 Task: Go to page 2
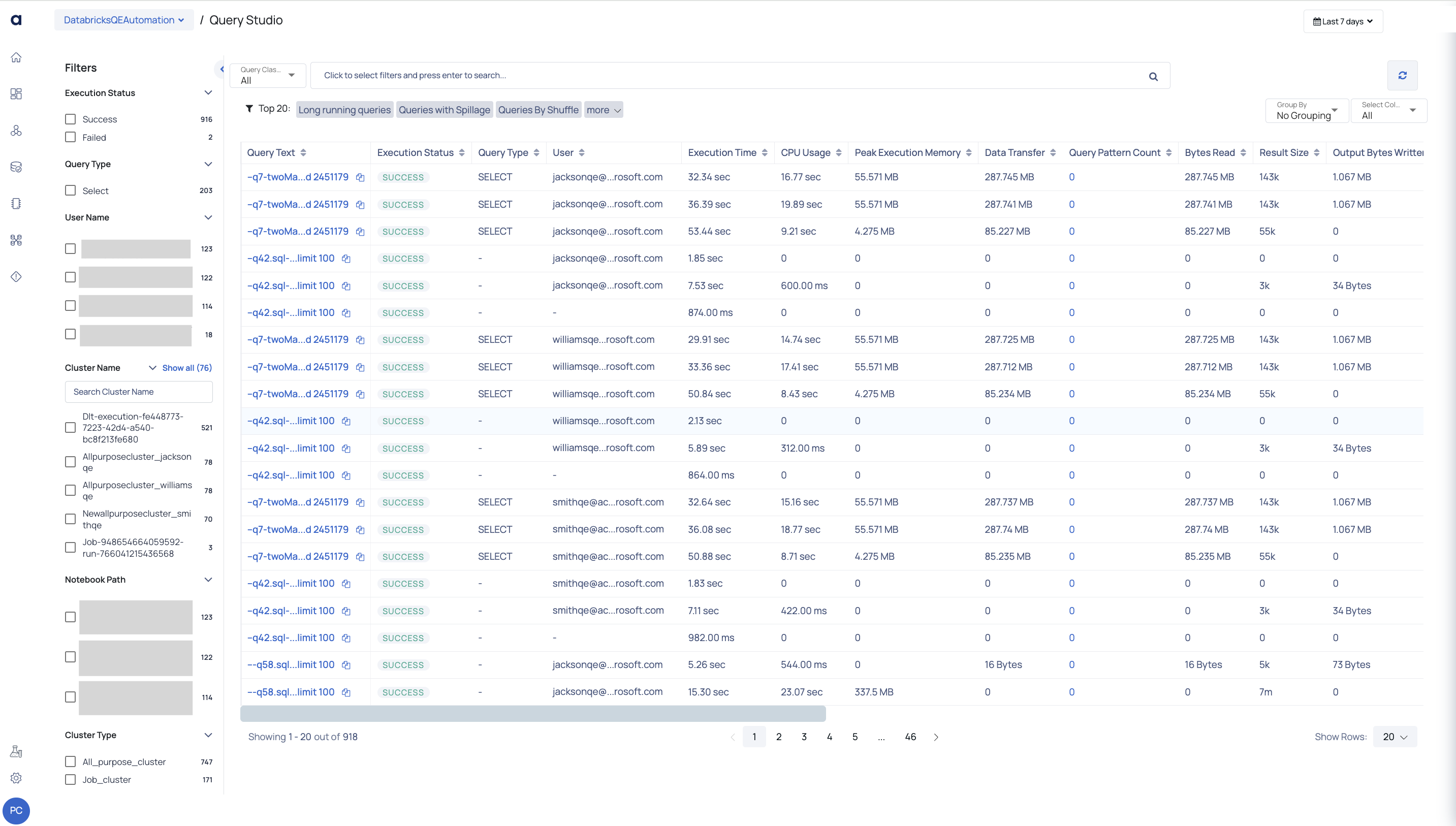coord(779,737)
